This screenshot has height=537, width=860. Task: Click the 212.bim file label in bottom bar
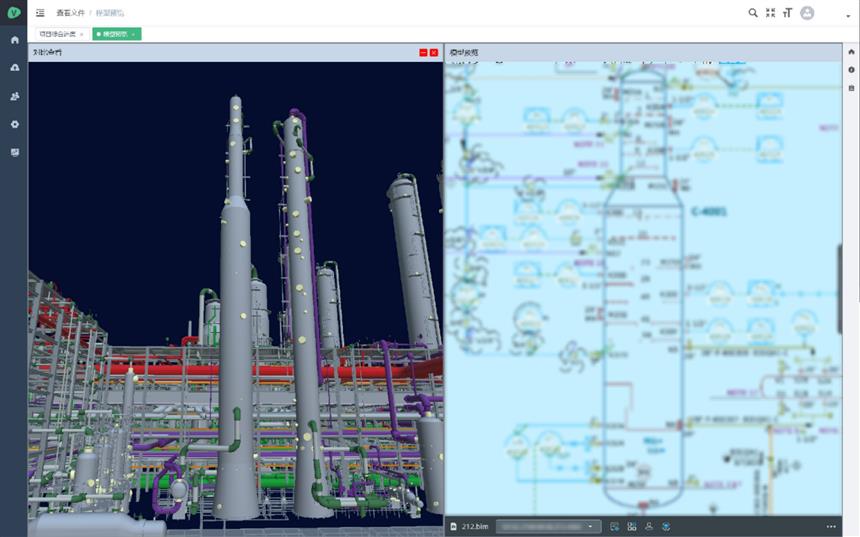coord(475,526)
